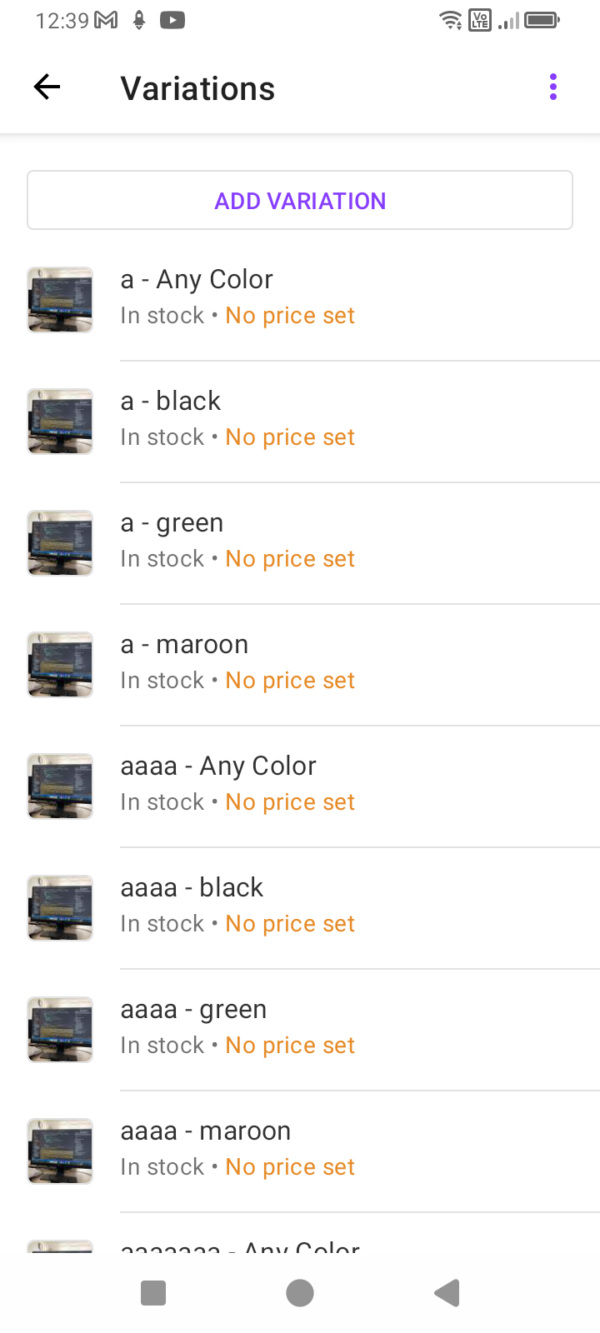This screenshot has width=600, height=1333.
Task: Tap thumbnail of a - maroon variation
Action: coord(60,665)
